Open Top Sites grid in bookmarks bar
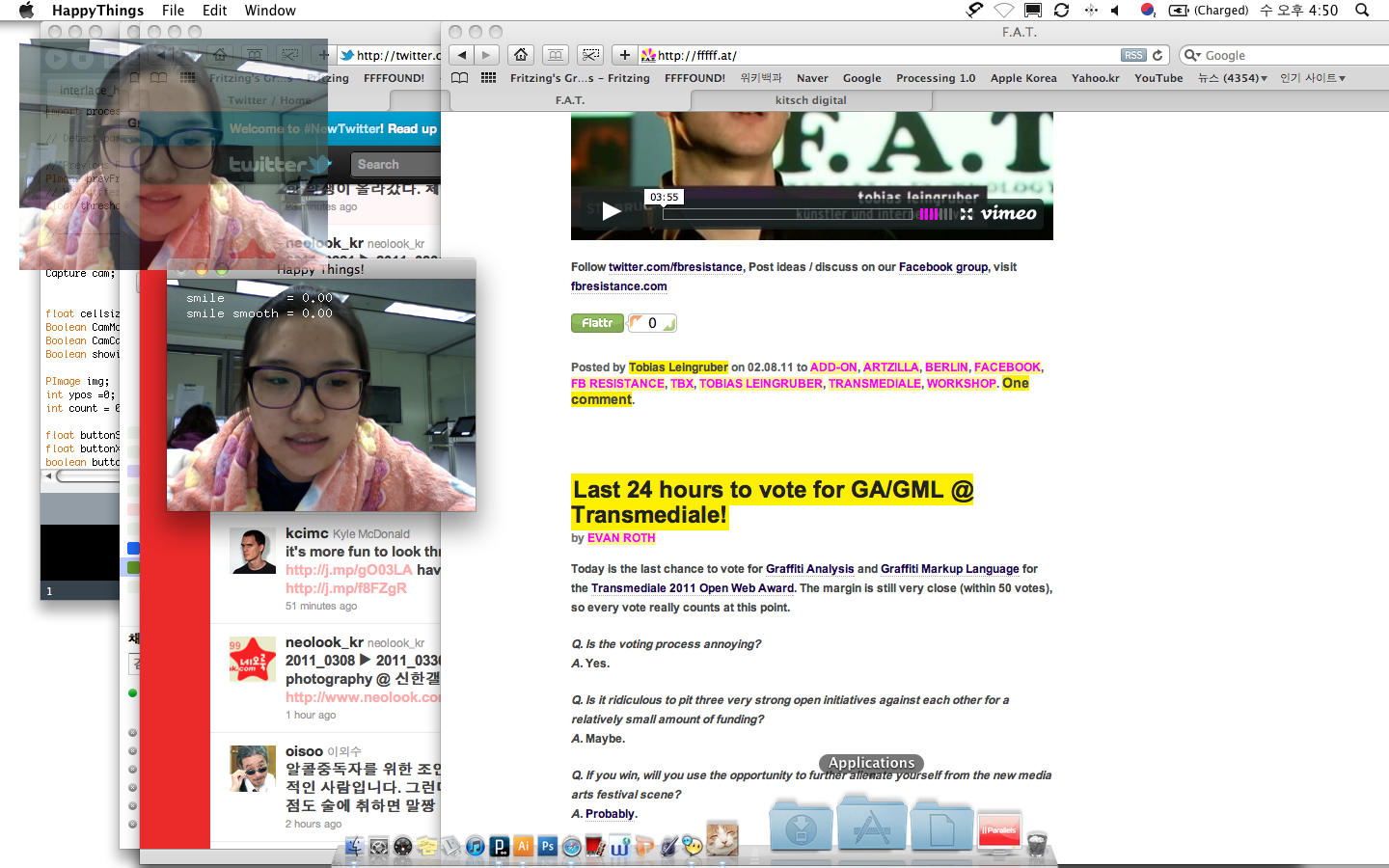Image resolution: width=1389 pixels, height=868 pixels. coord(489,78)
